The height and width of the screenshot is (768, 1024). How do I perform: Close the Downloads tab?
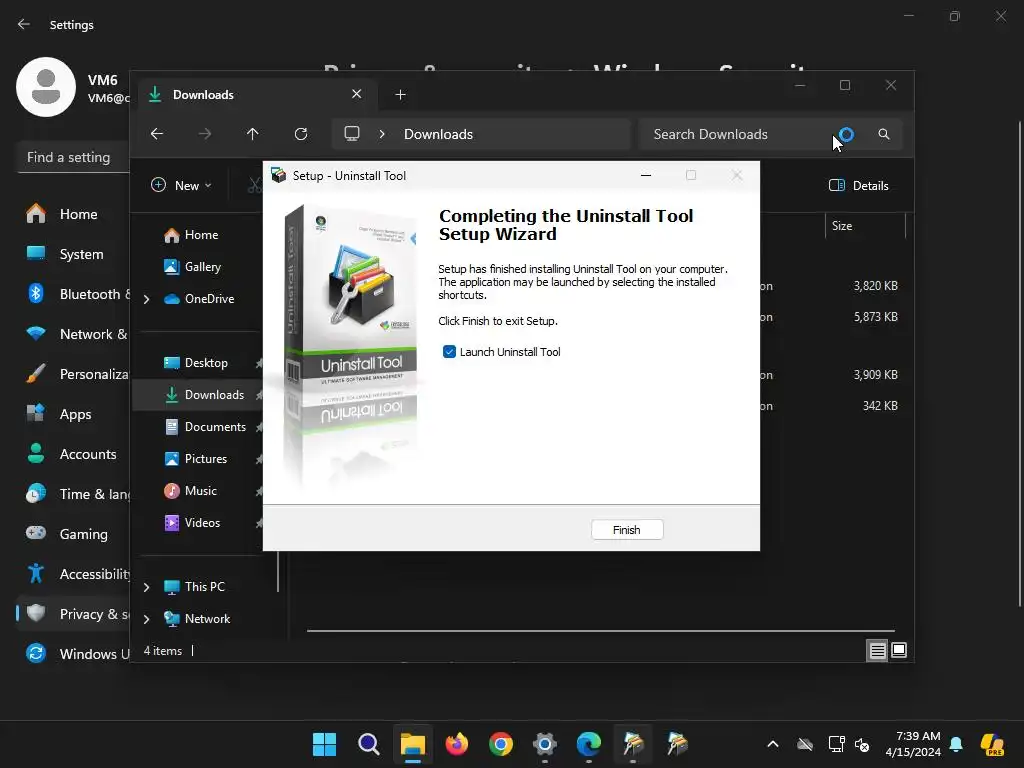coord(357,94)
